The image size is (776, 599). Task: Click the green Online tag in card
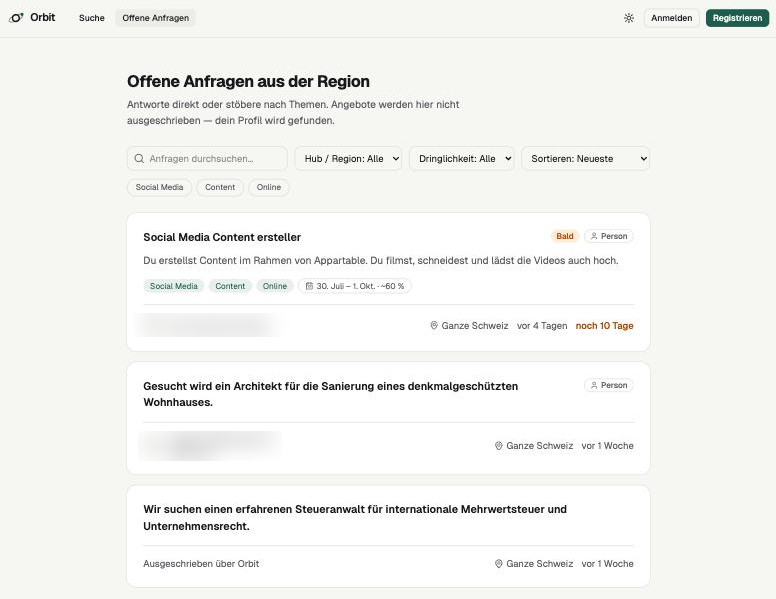(275, 286)
